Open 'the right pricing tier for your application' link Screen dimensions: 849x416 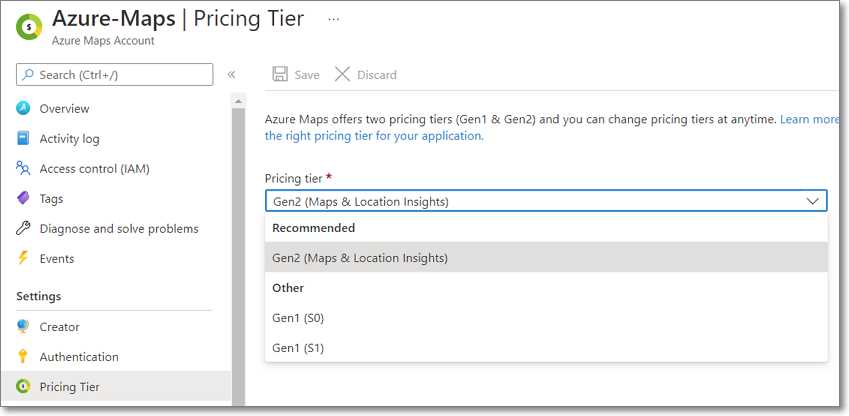coord(374,136)
